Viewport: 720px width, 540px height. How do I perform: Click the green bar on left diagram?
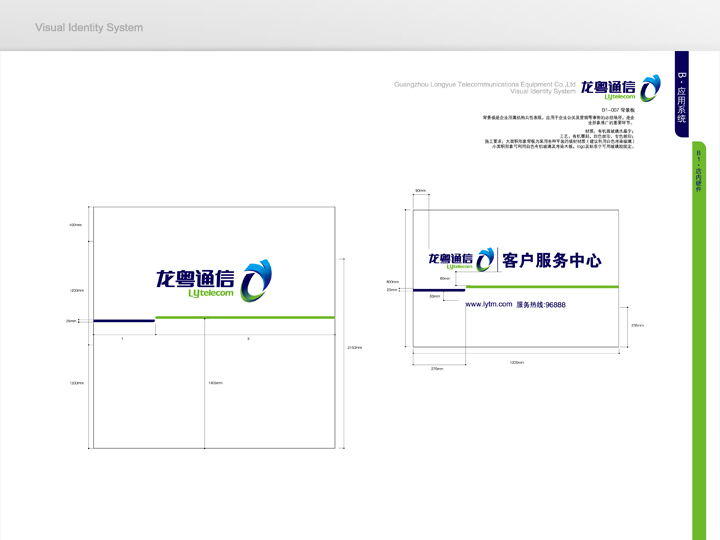pyautogui.click(x=245, y=317)
